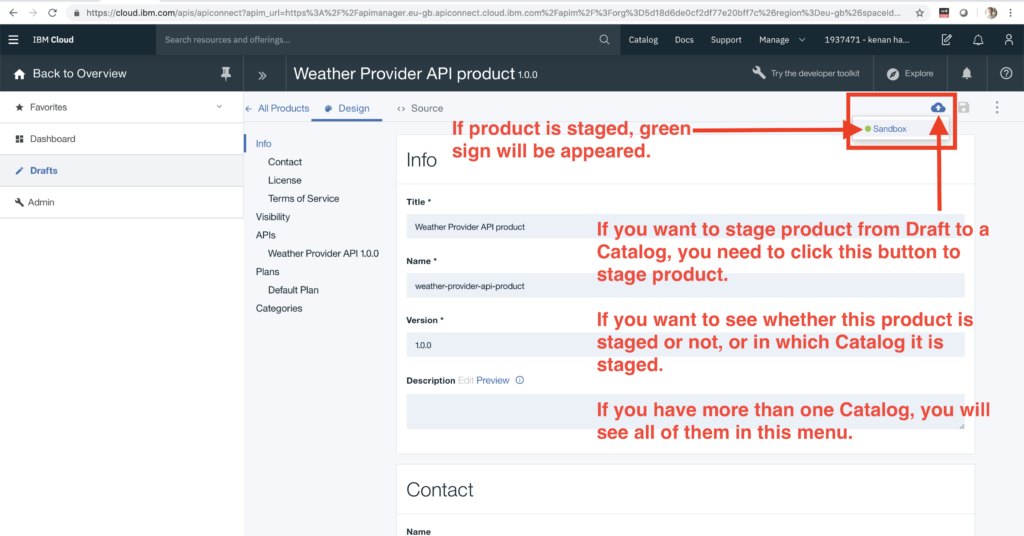Screen dimensions: 1024x536
Task: Click the Name field weather-provider-api-product
Action: [685, 286]
